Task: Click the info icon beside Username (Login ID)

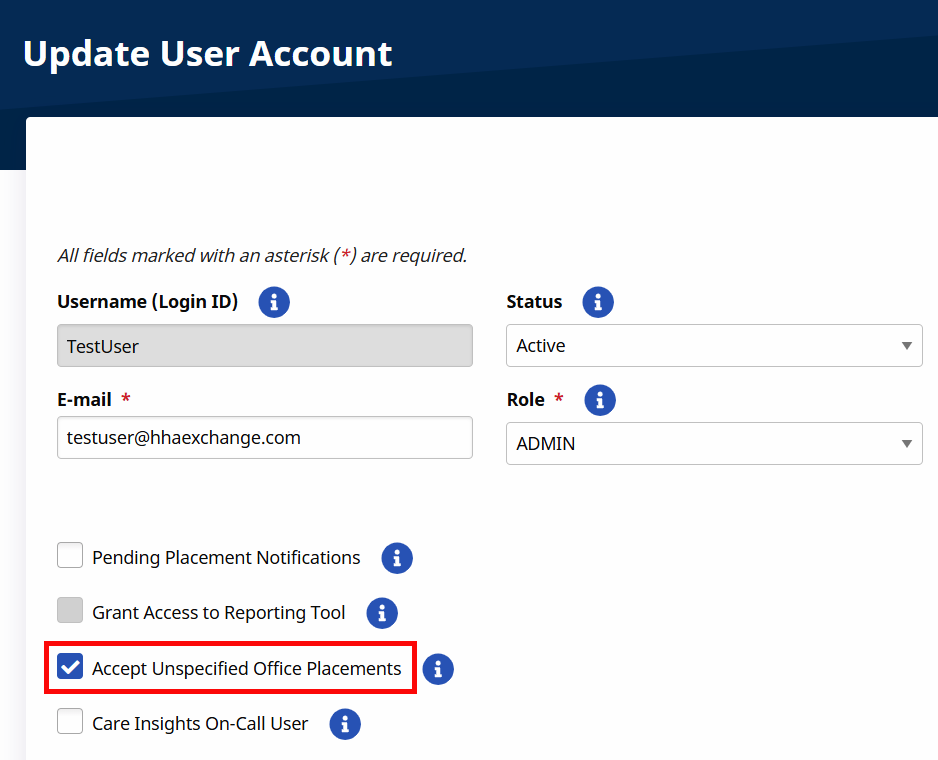Action: pos(274,302)
